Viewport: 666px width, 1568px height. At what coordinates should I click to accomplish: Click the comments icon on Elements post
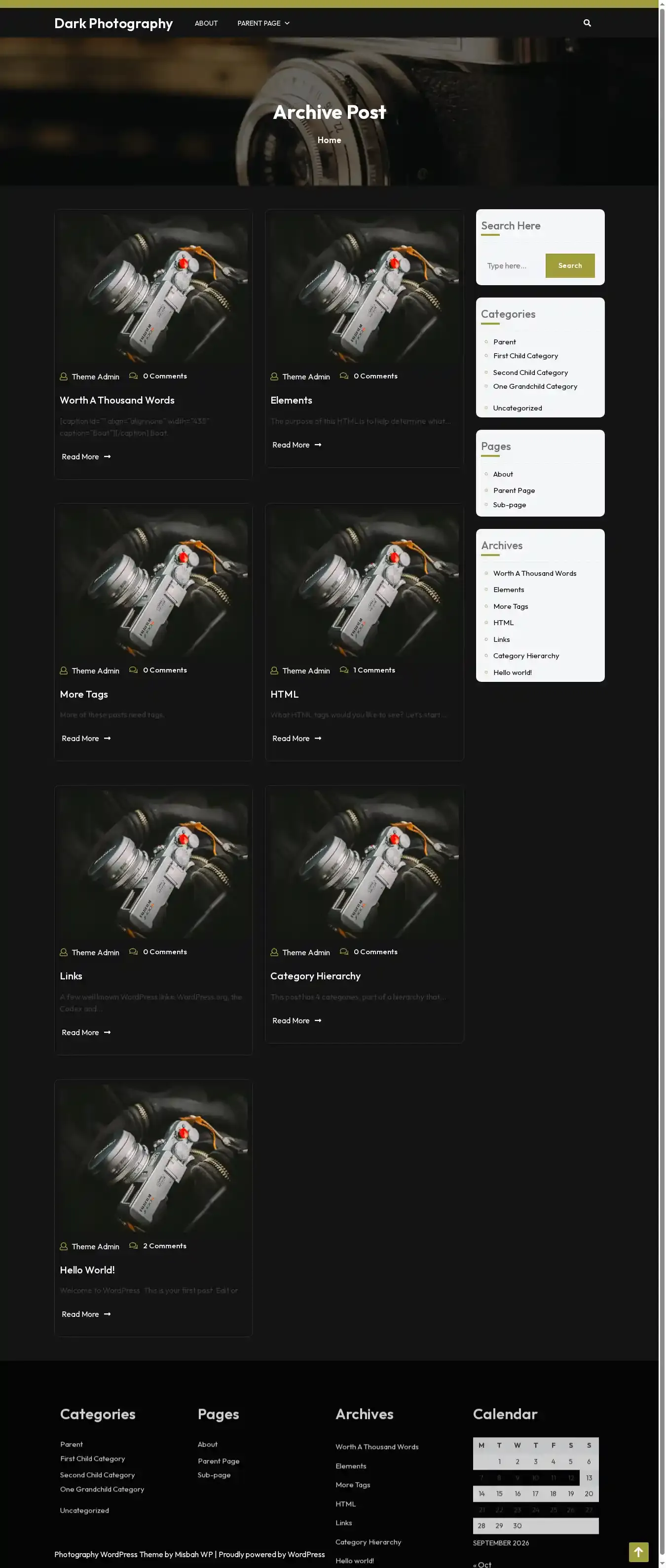click(x=344, y=376)
